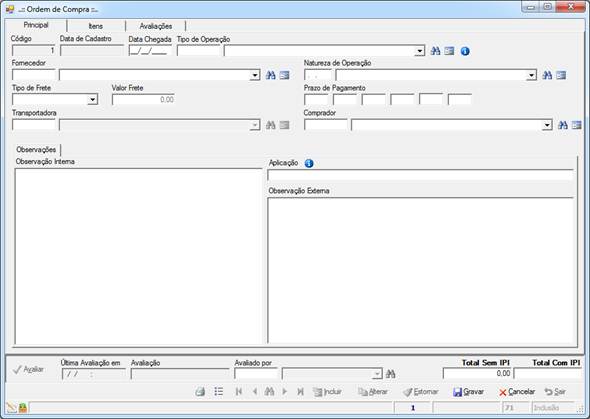Click Natureza de Operação code field

[x=318, y=75]
